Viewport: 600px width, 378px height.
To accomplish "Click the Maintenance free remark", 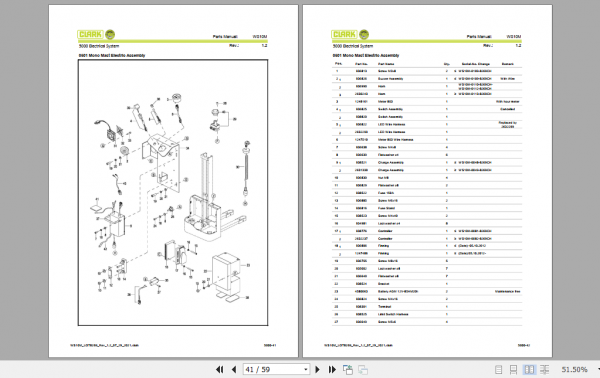I will 507,292.
